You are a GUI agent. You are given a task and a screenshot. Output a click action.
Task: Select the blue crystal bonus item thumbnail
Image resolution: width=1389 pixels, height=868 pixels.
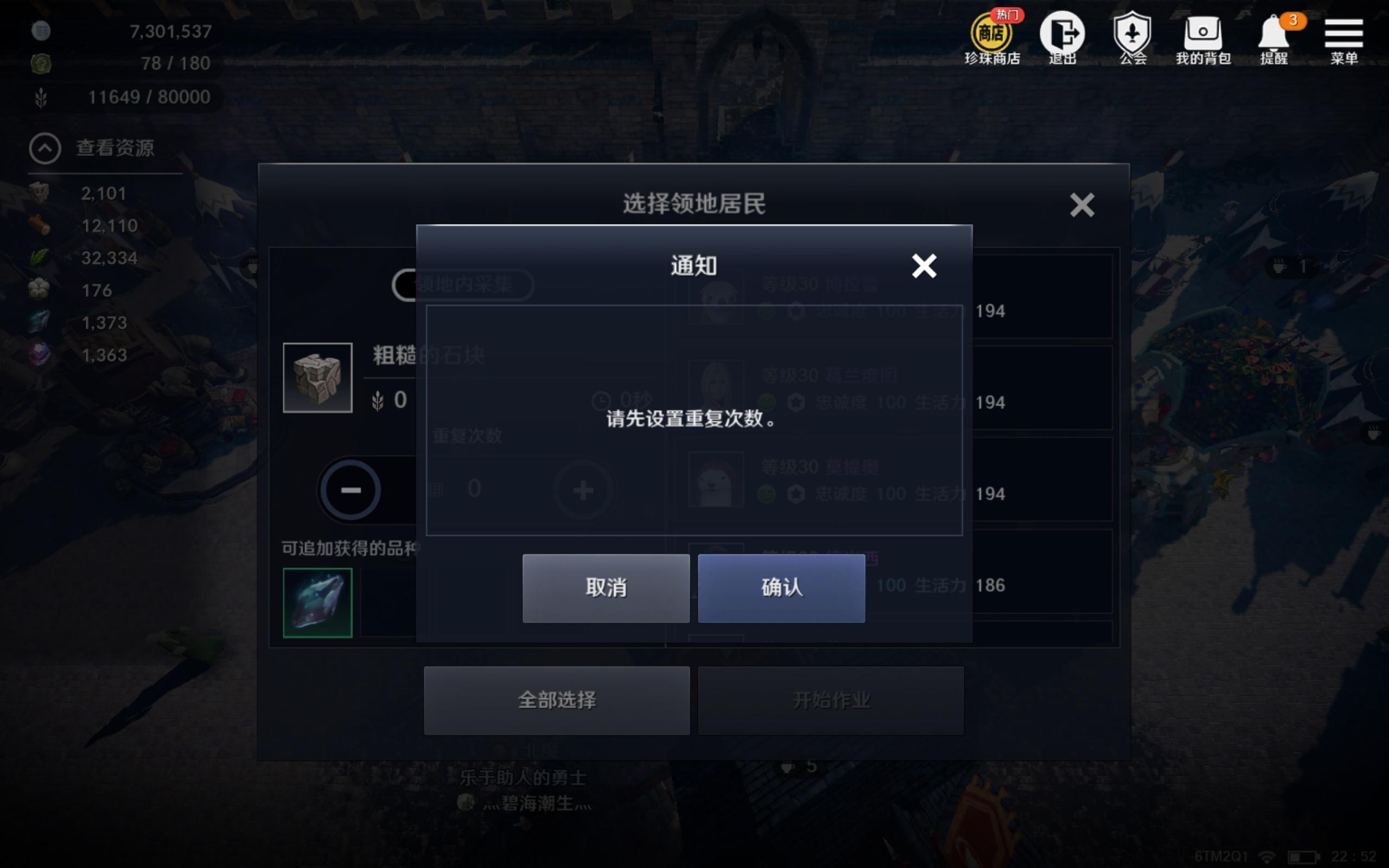317,603
